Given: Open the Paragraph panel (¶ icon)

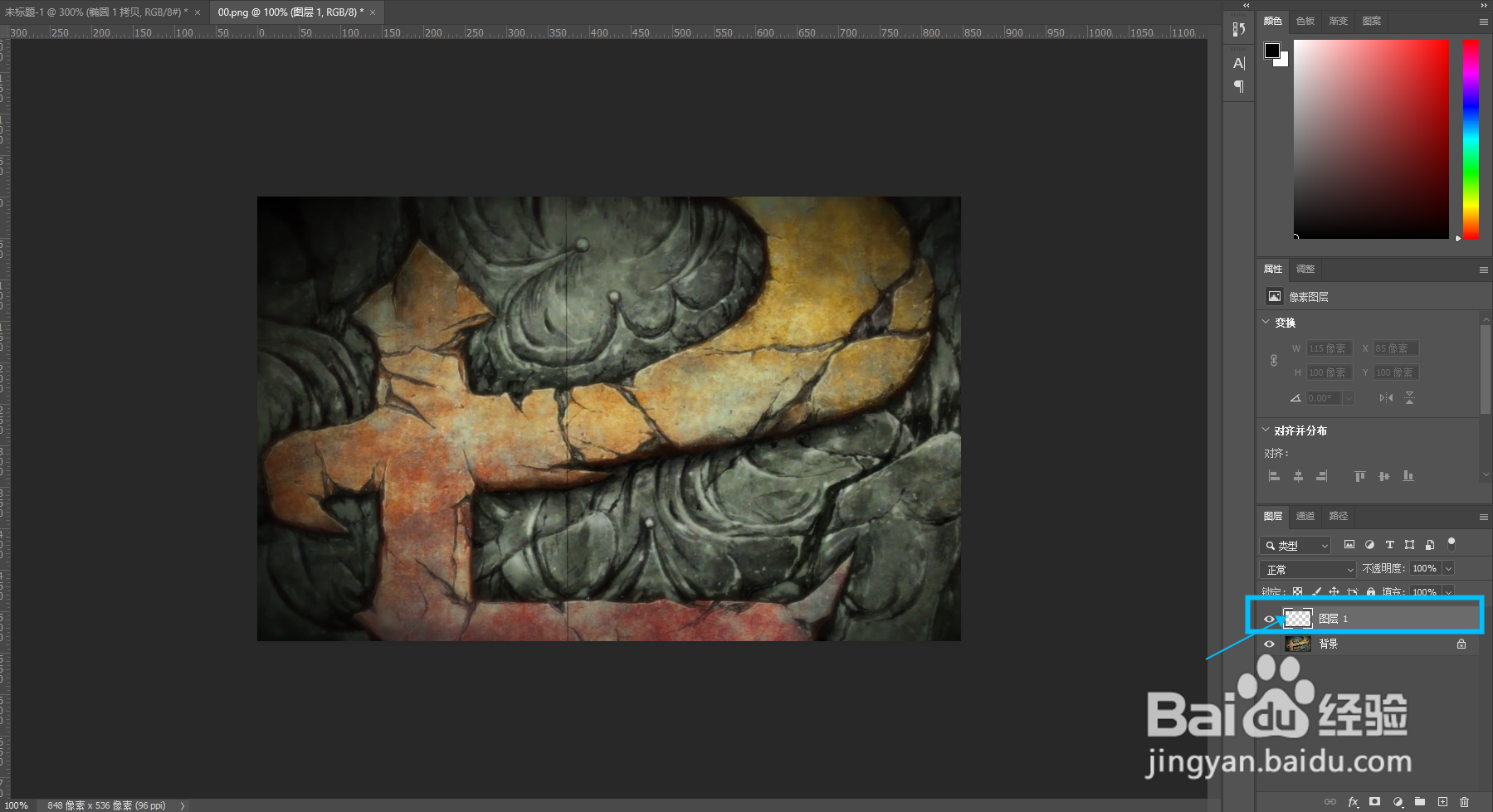Looking at the screenshot, I should tap(1239, 86).
